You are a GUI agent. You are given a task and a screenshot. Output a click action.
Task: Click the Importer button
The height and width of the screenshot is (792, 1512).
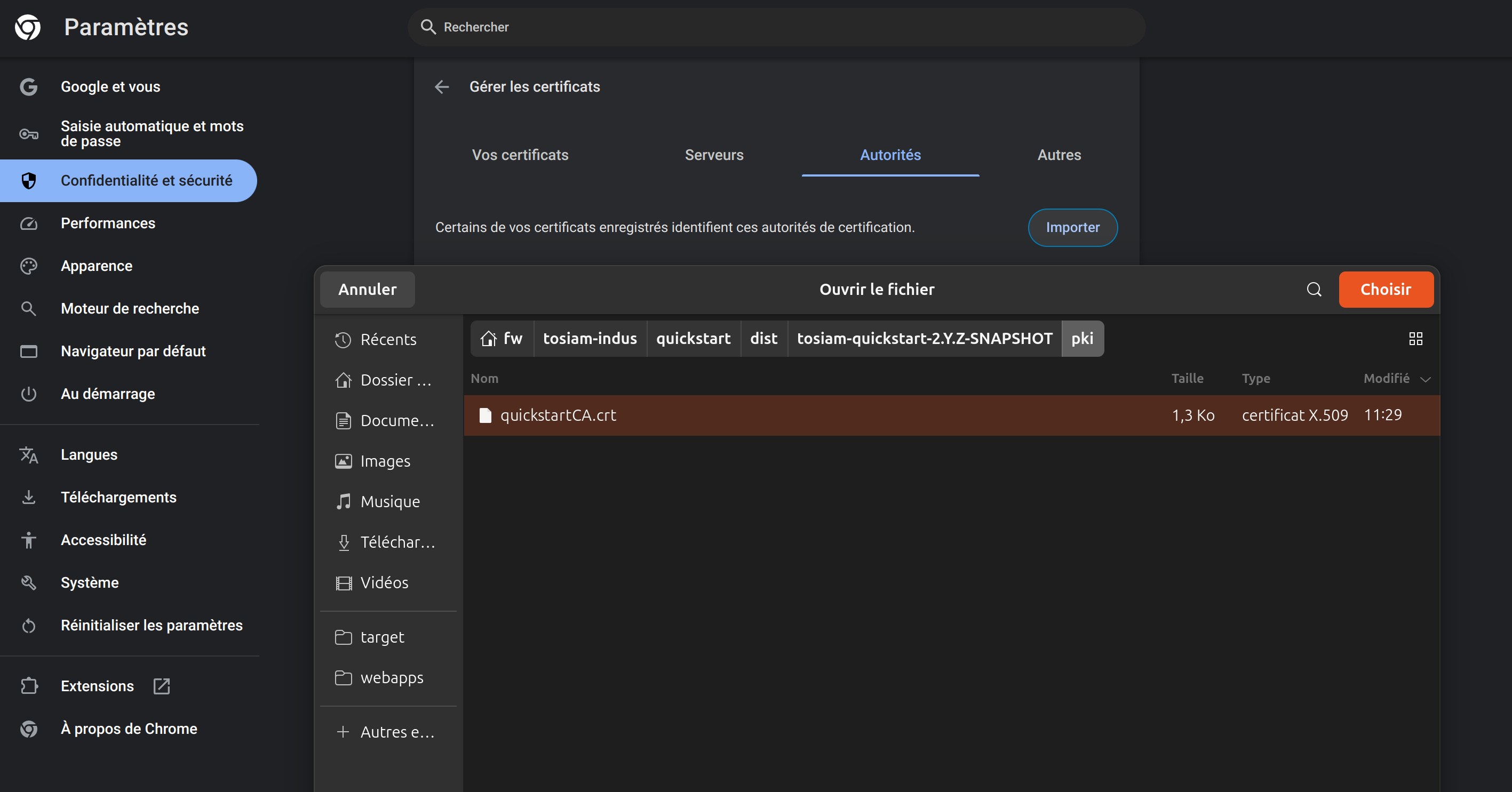click(x=1072, y=228)
